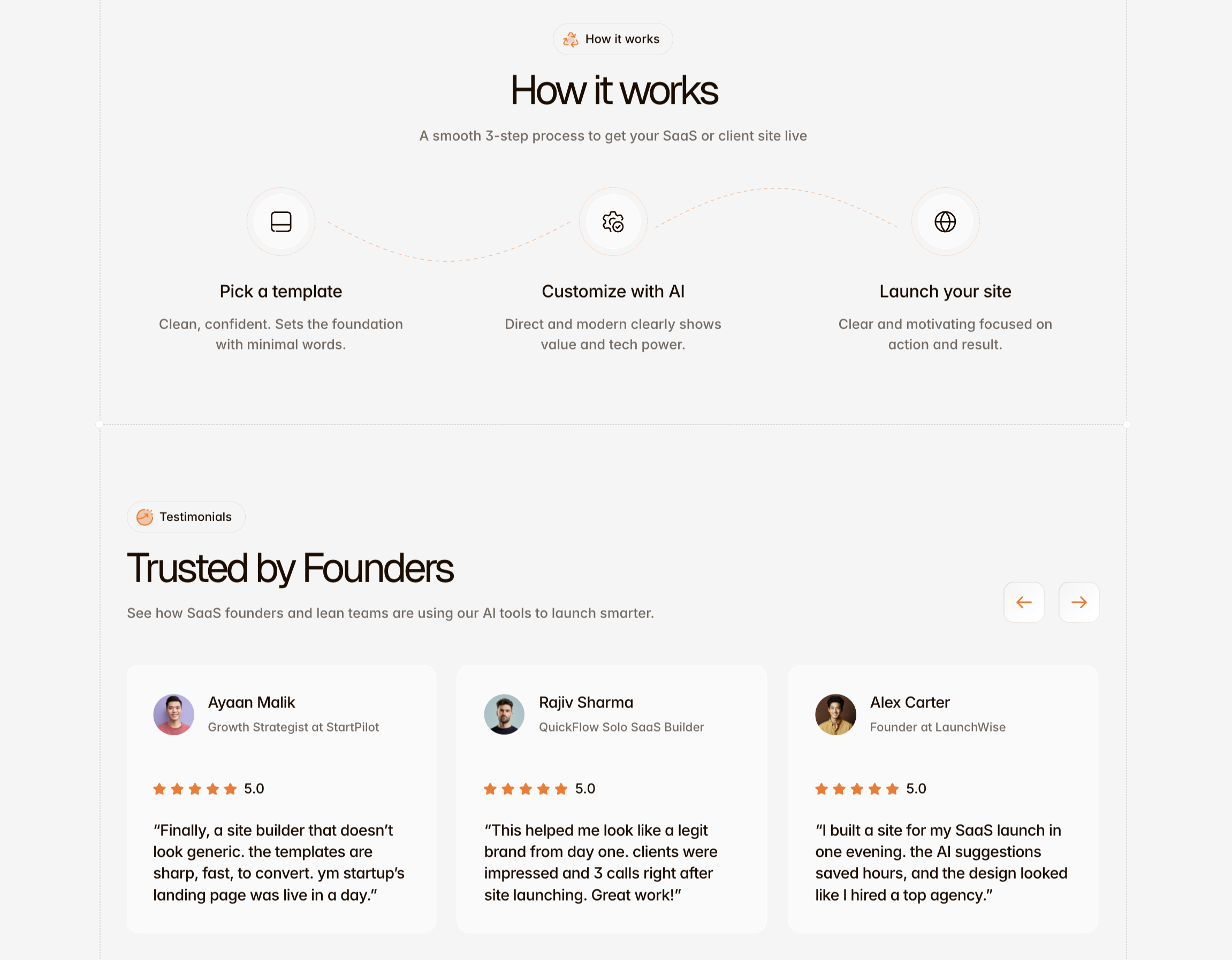Click the Testimonials badge chart icon

click(x=145, y=517)
